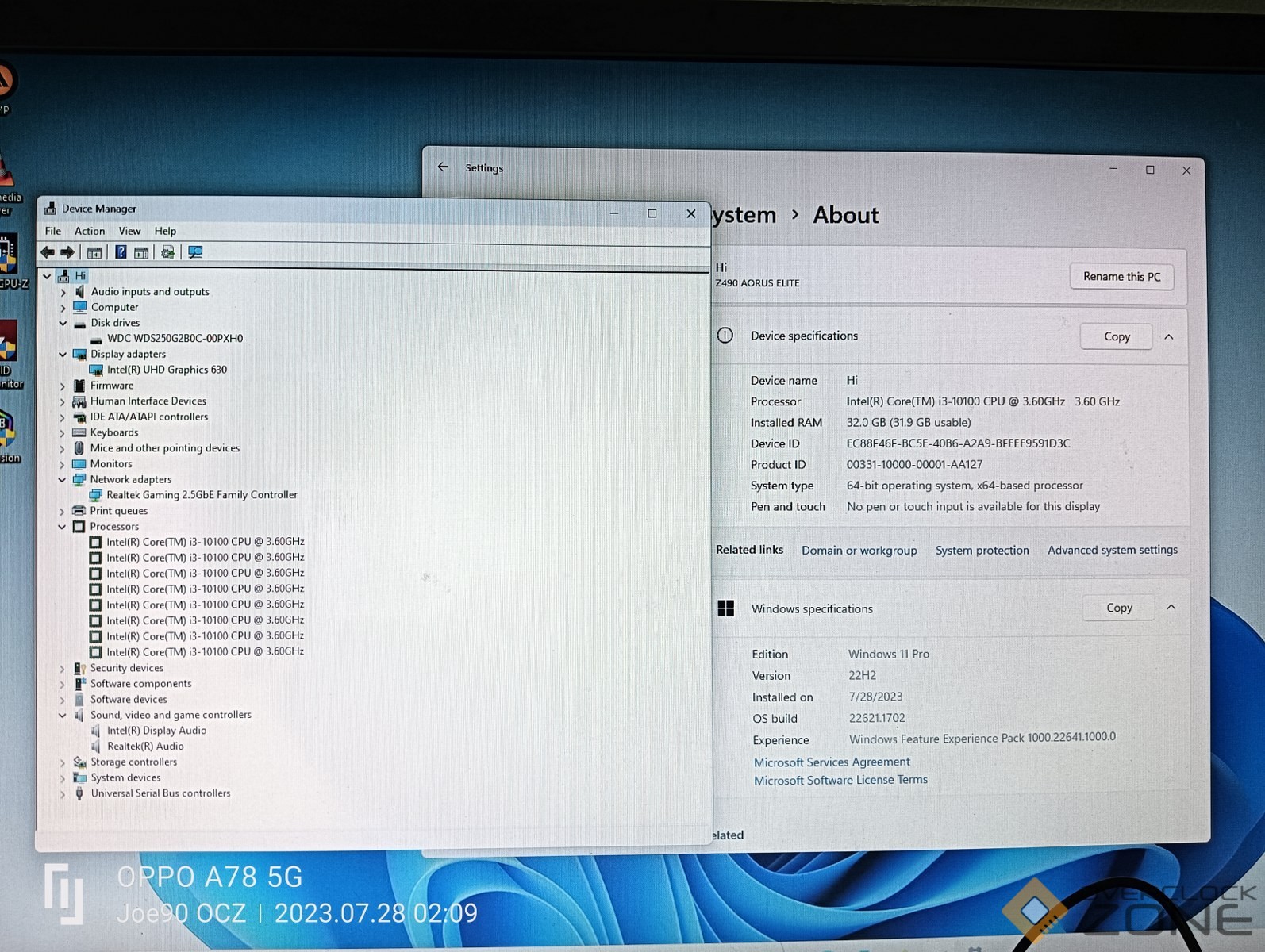Click the Scan for hardware changes monitor icon

point(195,252)
